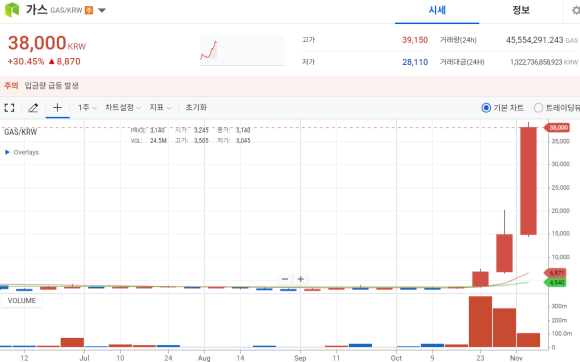
Task: Open the 지표 indicators dropdown
Action: click(160, 108)
